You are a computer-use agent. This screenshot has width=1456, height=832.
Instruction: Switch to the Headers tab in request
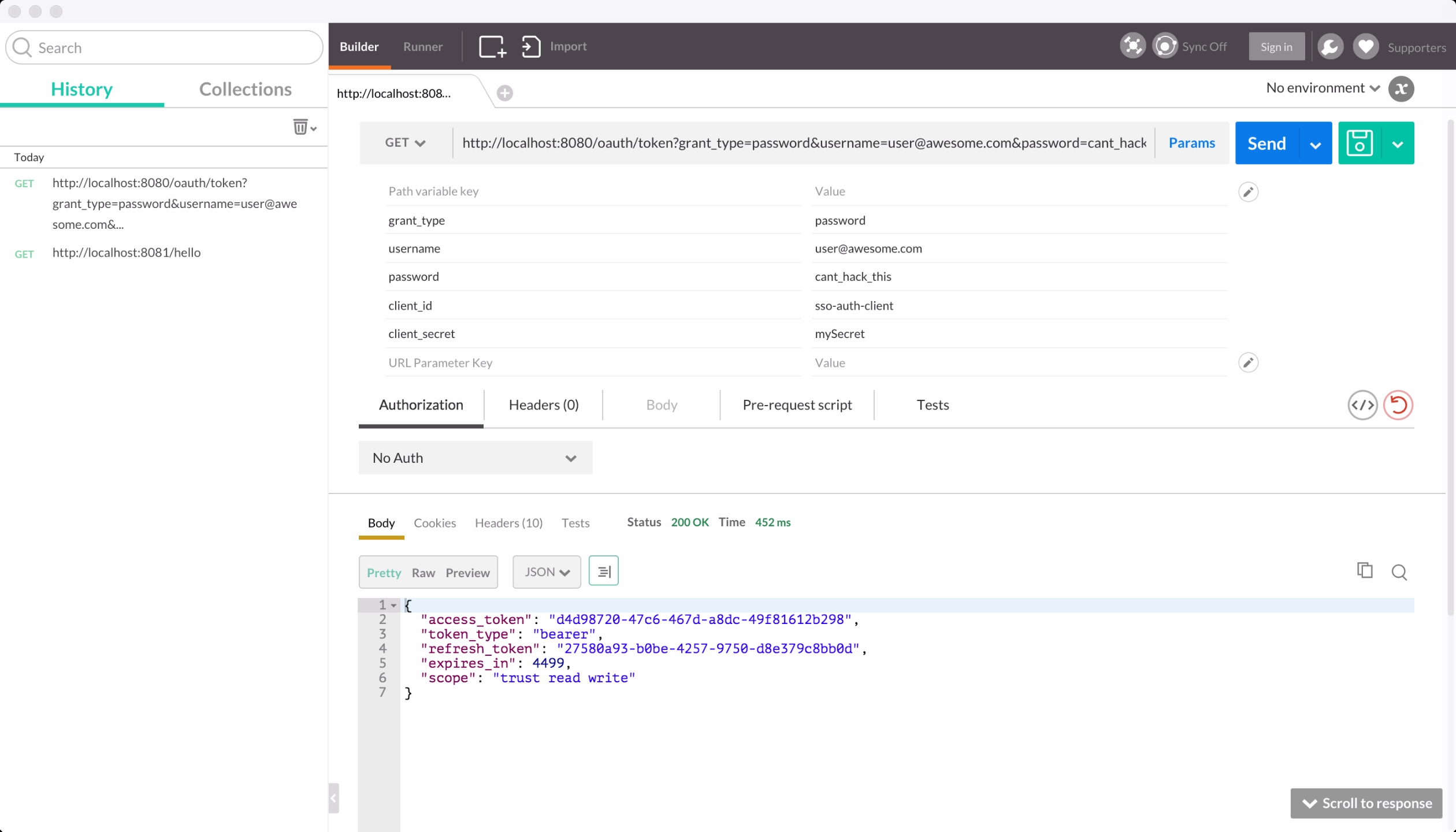[x=543, y=404]
